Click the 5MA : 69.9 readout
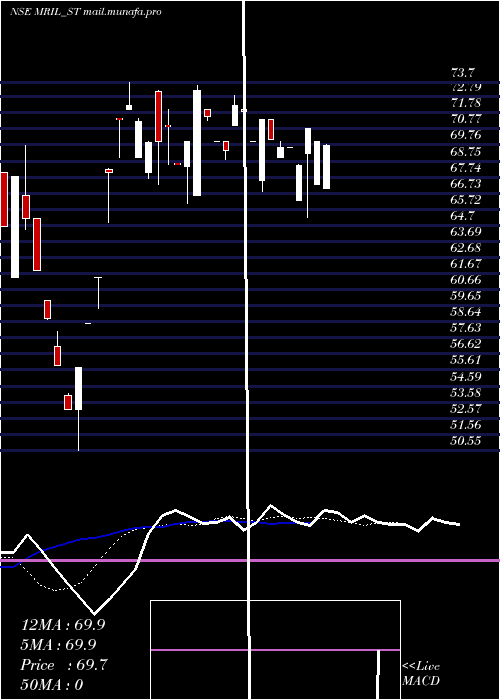The image size is (500, 700). [59, 645]
